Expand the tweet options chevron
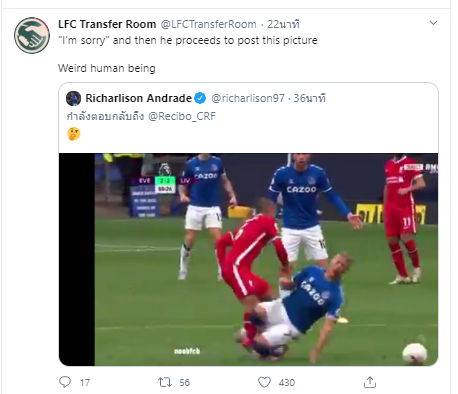The height and width of the screenshot is (394, 458). [x=433, y=23]
